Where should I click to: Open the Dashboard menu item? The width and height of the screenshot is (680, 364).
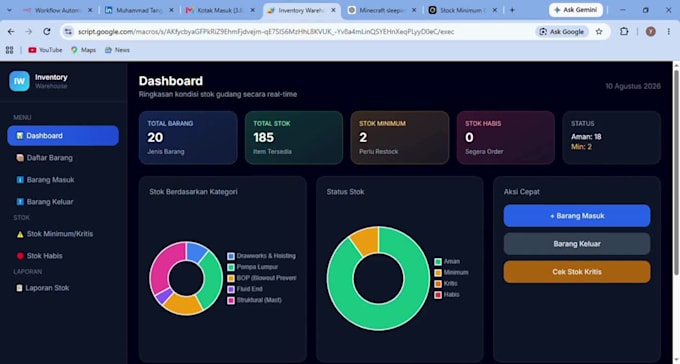[63, 136]
